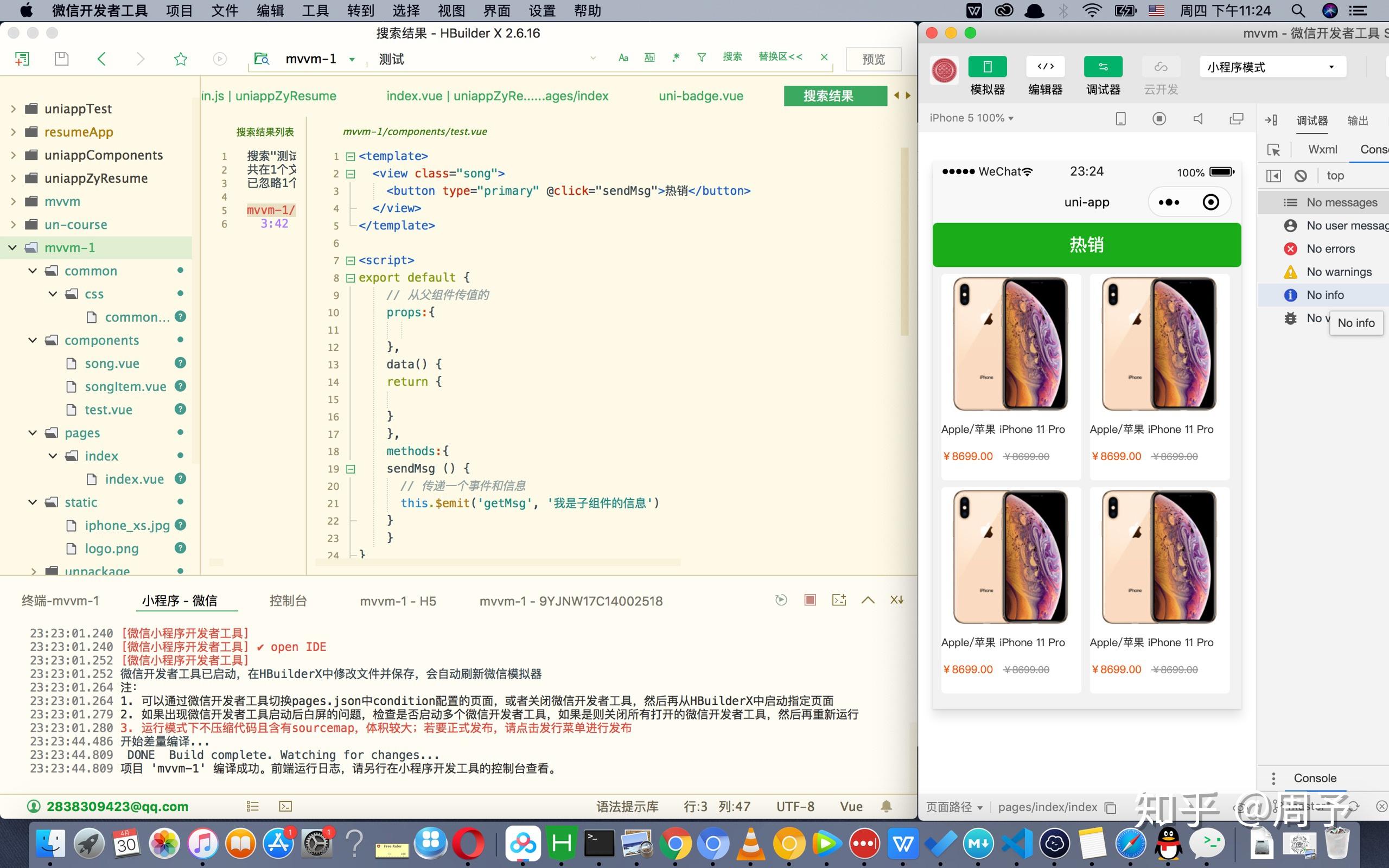This screenshot has height=868, width=1389.
Task: Select the No errors filter
Action: pyautogui.click(x=1329, y=248)
